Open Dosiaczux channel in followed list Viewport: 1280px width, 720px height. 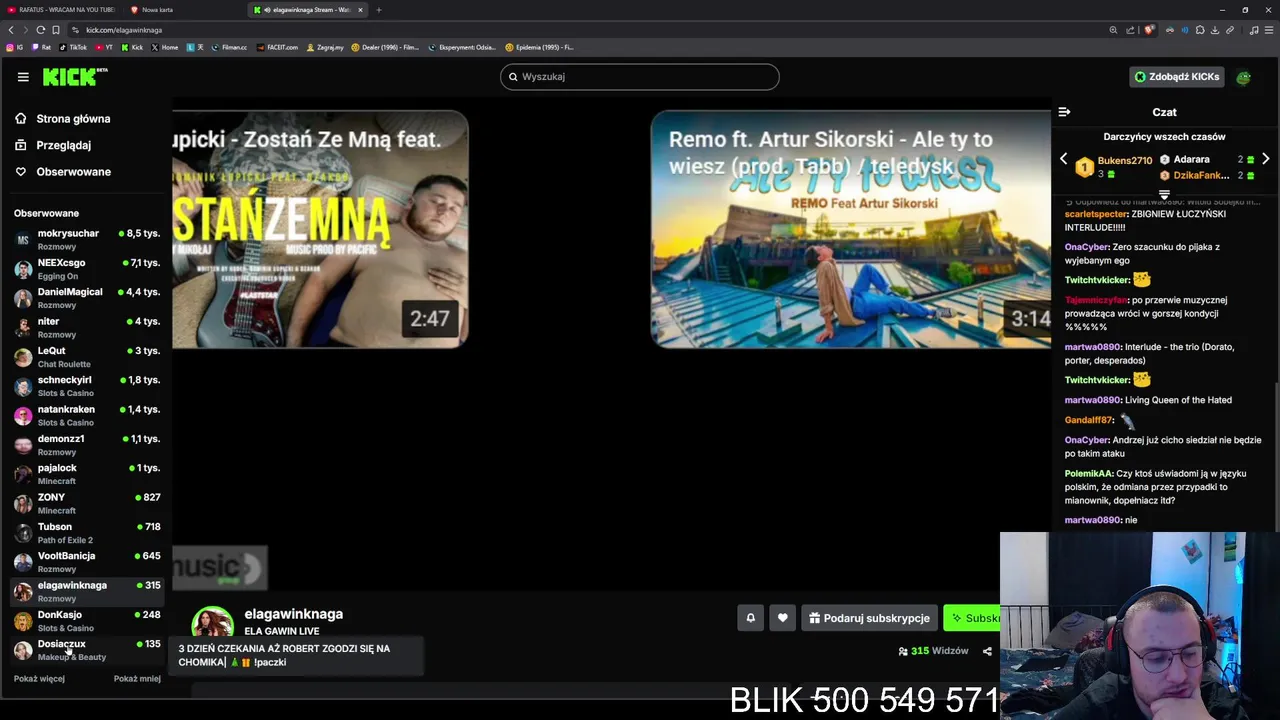point(87,650)
